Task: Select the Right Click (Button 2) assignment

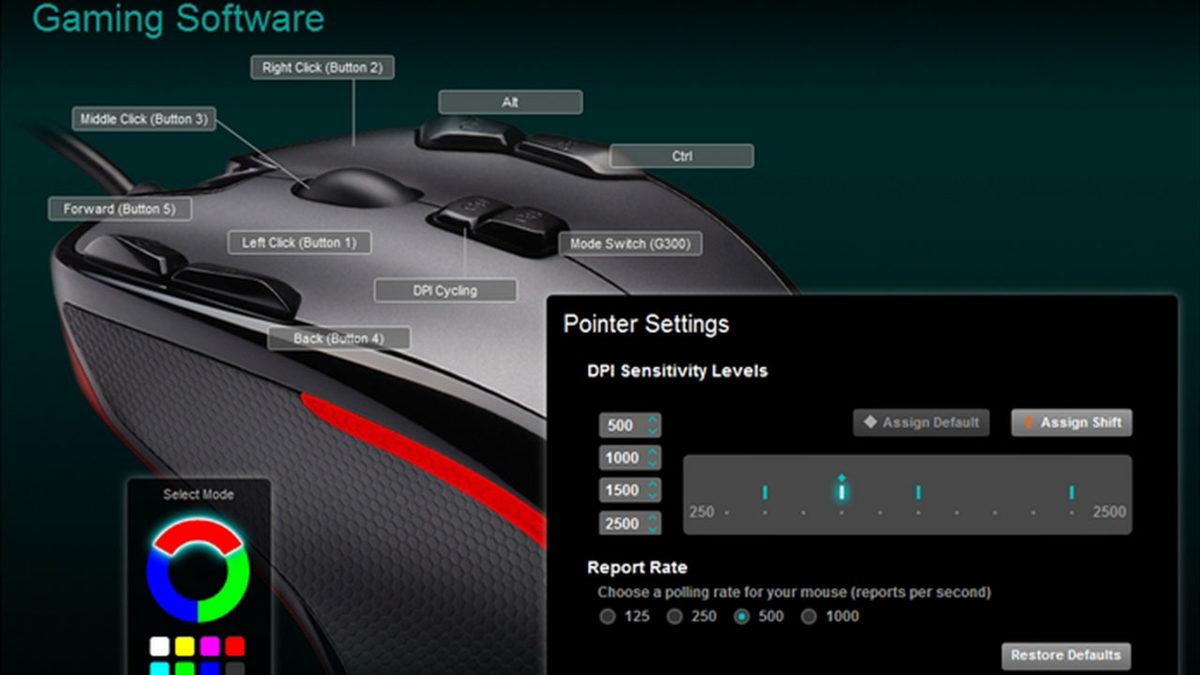Action: click(322, 68)
